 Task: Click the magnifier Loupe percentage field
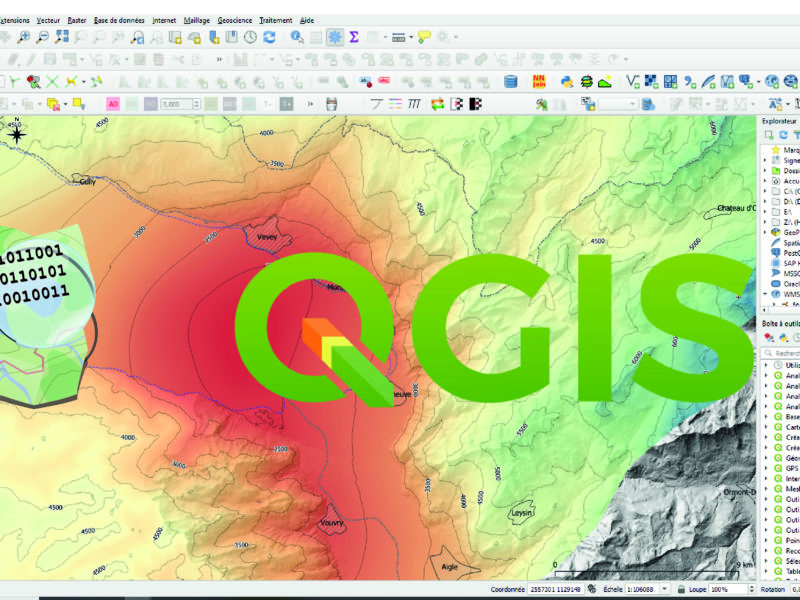[725, 590]
